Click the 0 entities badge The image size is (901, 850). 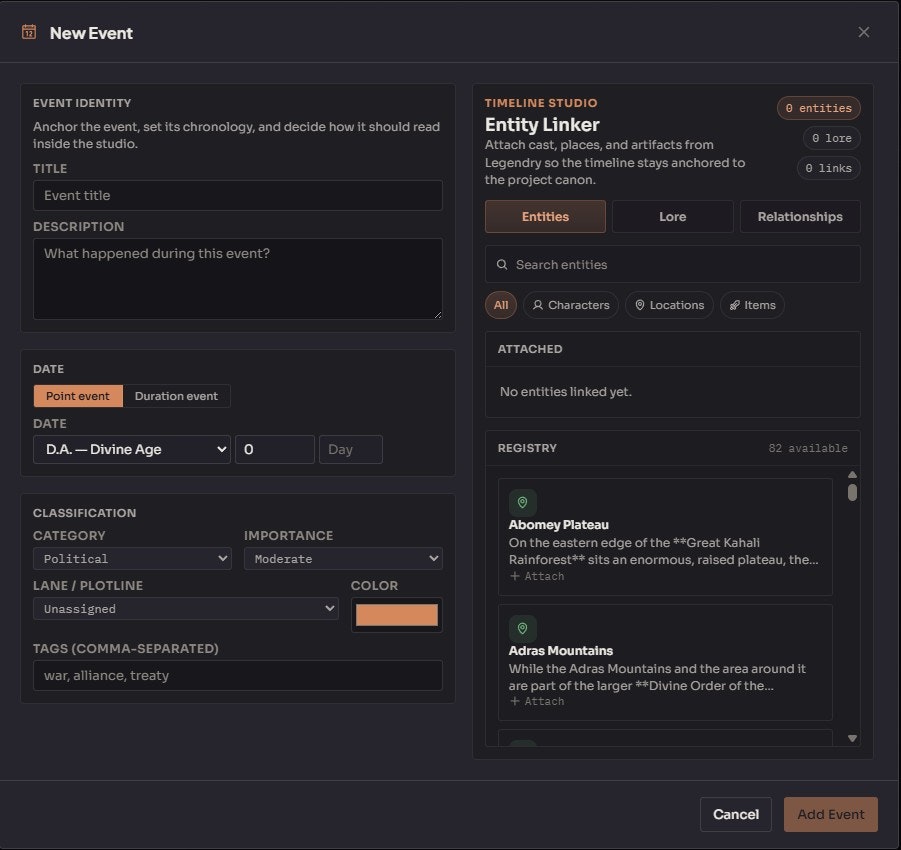point(818,108)
